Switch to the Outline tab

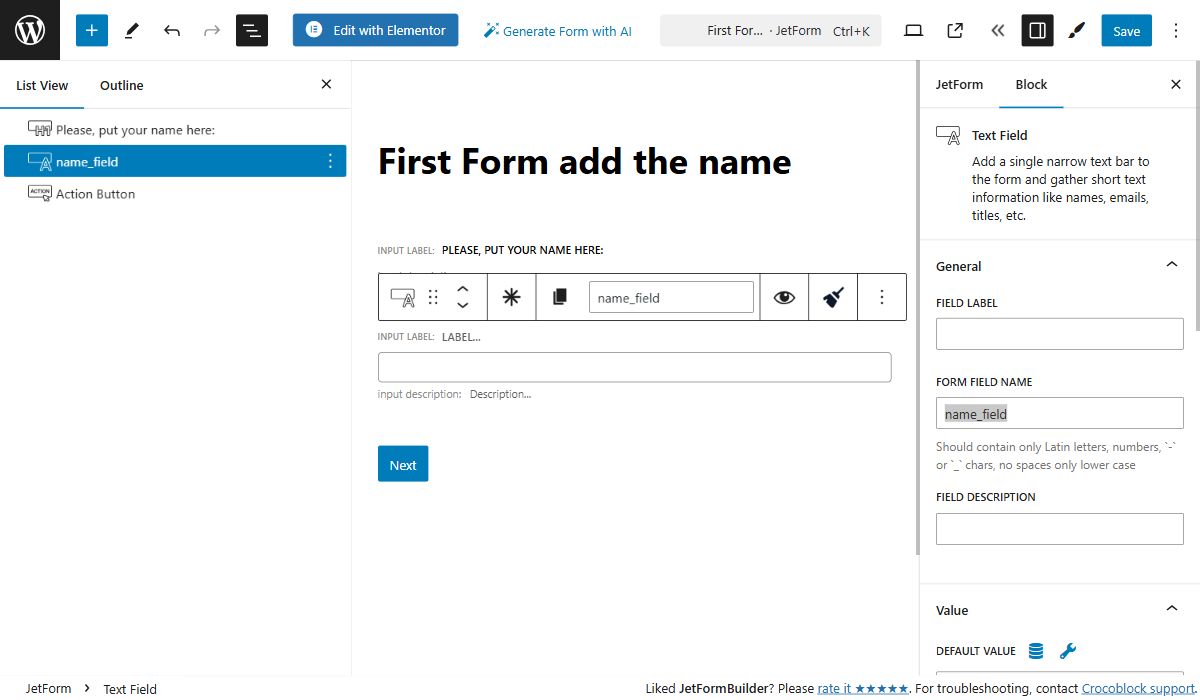click(121, 85)
